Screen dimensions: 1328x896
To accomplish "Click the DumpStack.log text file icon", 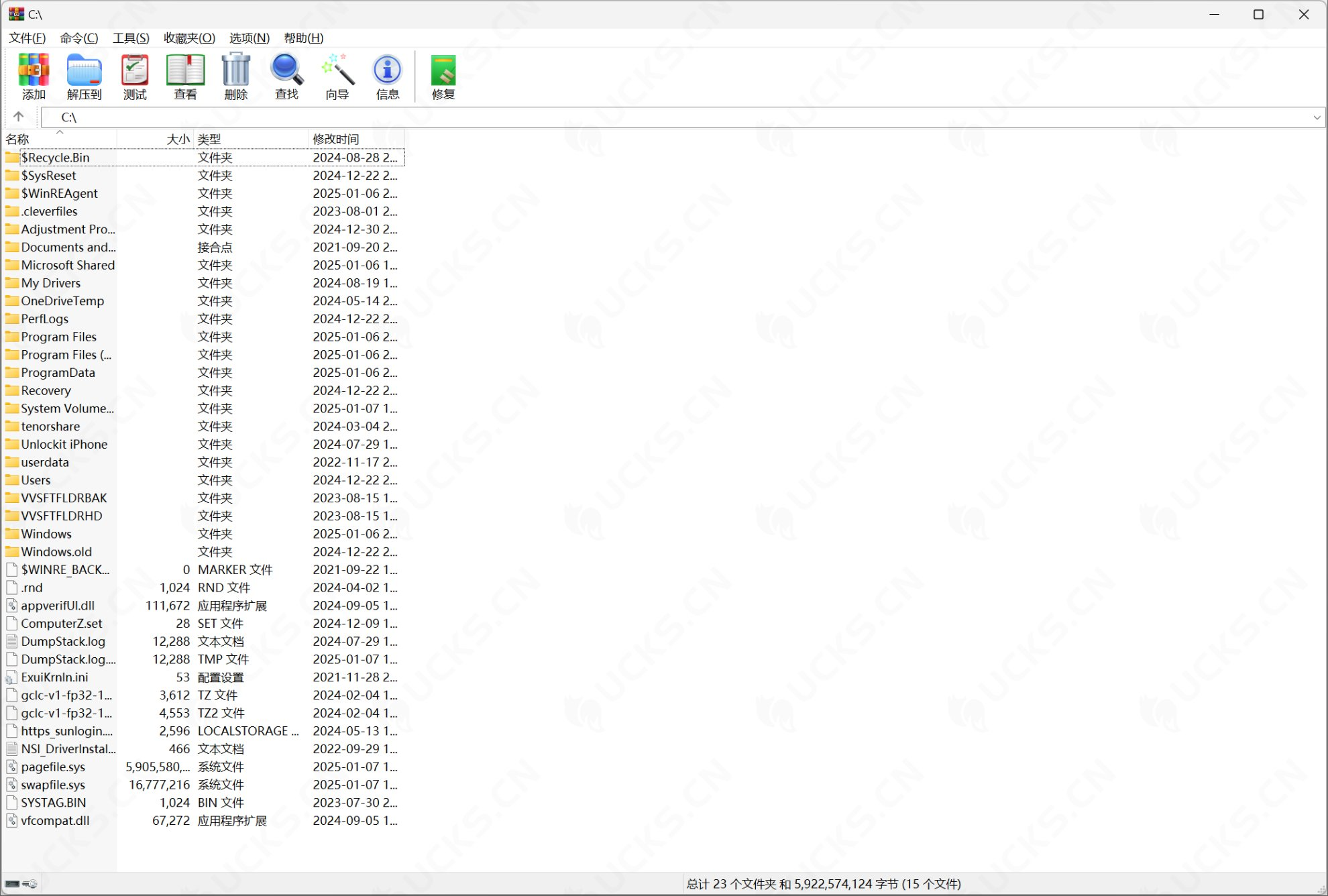I will tap(12, 641).
